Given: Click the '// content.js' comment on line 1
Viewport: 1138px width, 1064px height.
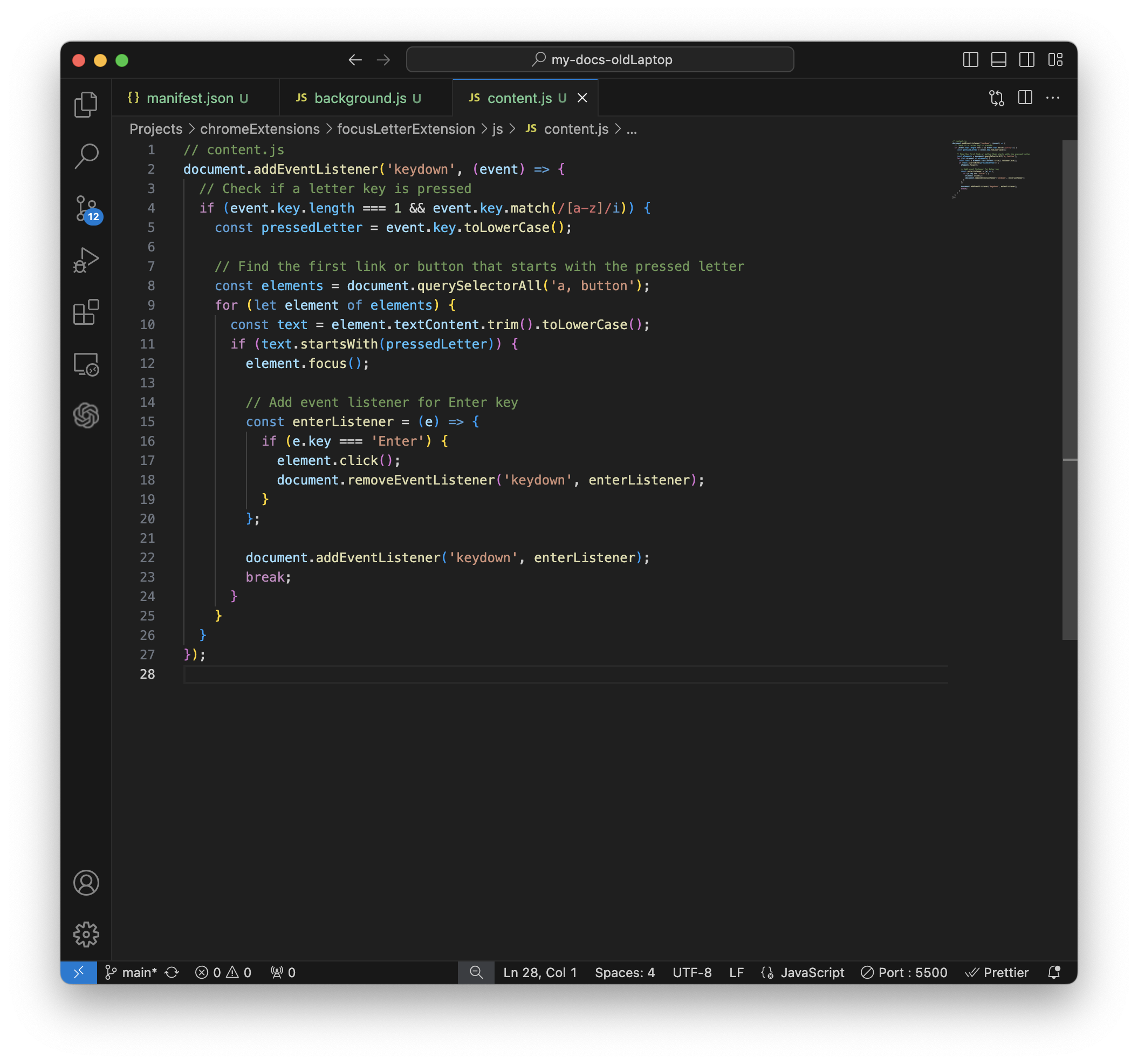Looking at the screenshot, I should click(234, 149).
